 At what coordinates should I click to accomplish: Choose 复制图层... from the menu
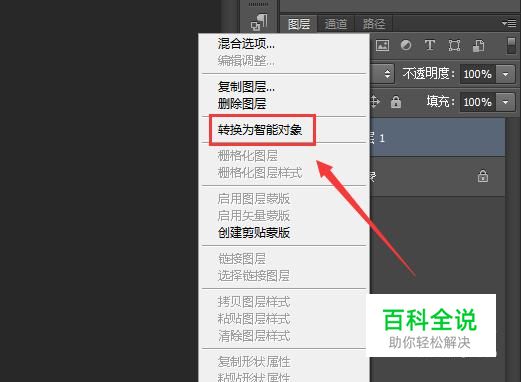point(246,87)
